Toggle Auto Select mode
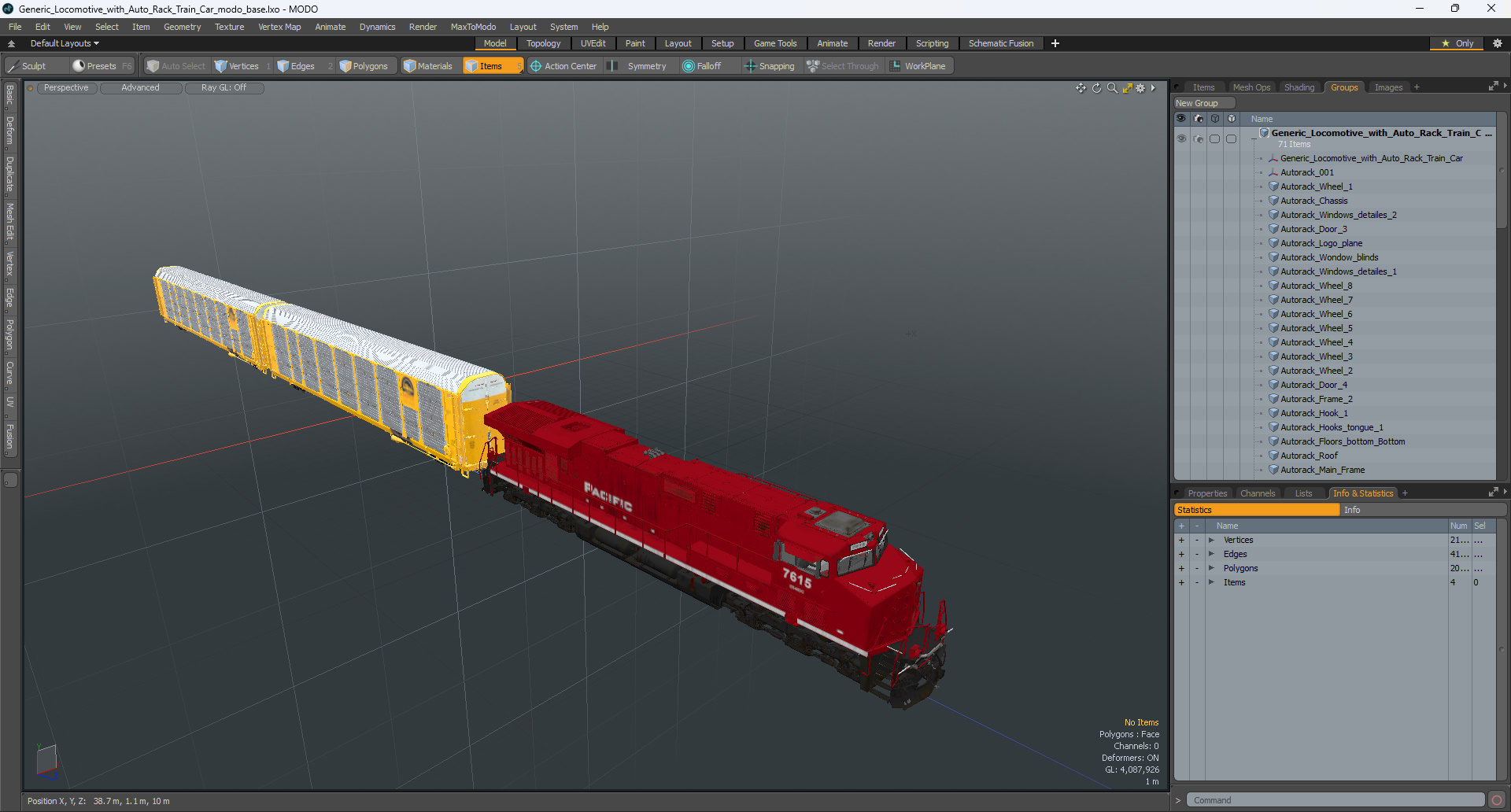The height and width of the screenshot is (812, 1511). tap(176, 66)
